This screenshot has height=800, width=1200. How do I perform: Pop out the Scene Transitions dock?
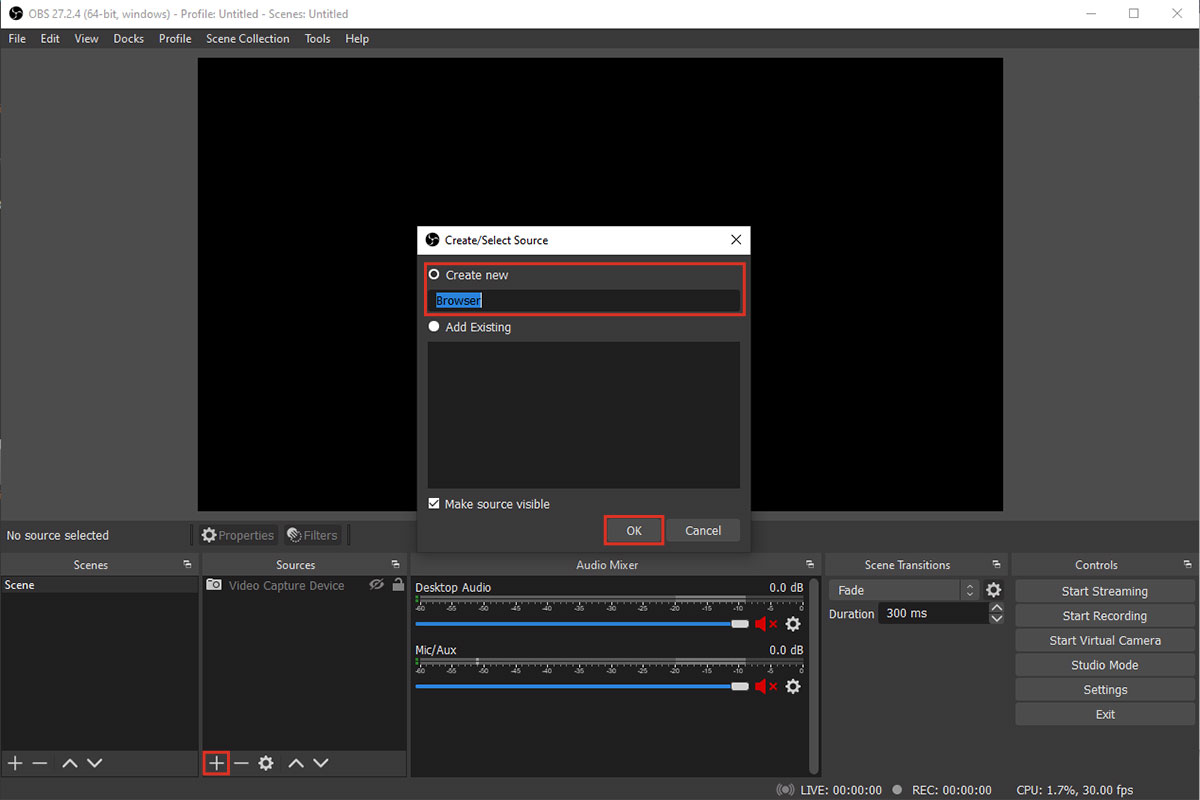pos(996,565)
